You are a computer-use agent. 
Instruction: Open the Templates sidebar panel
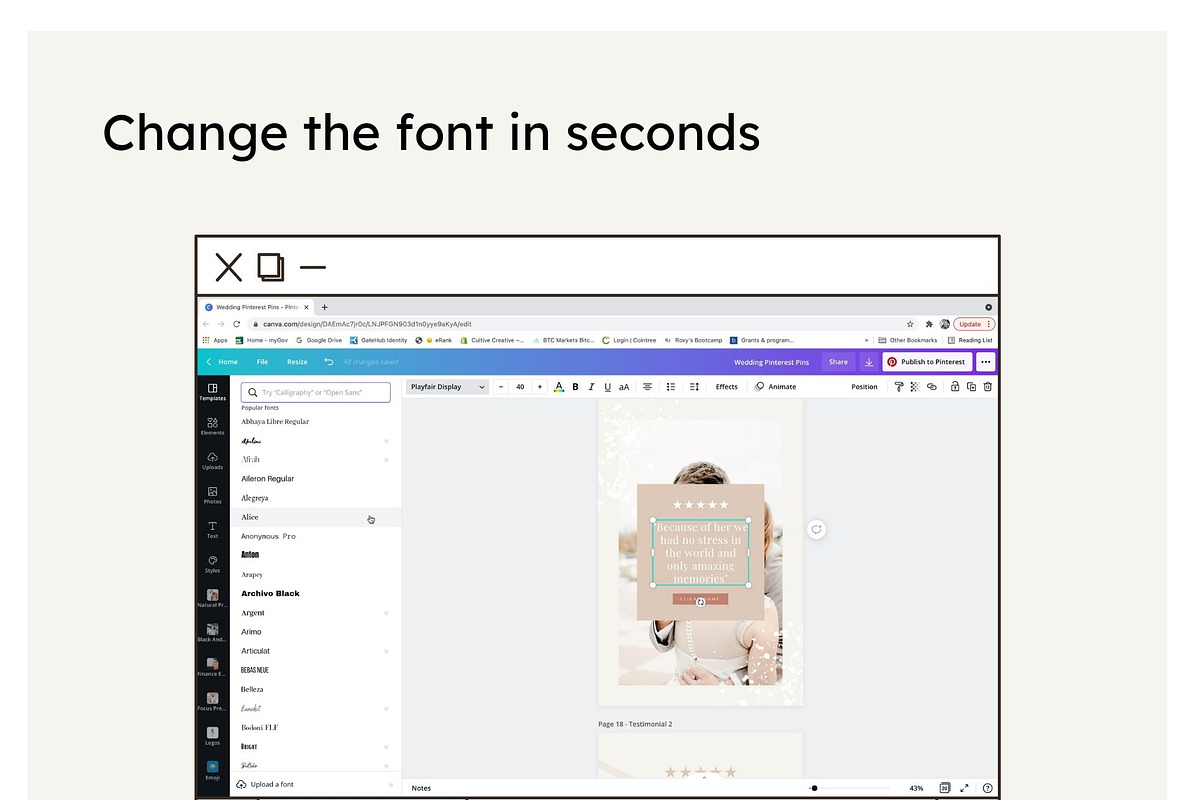[212, 392]
